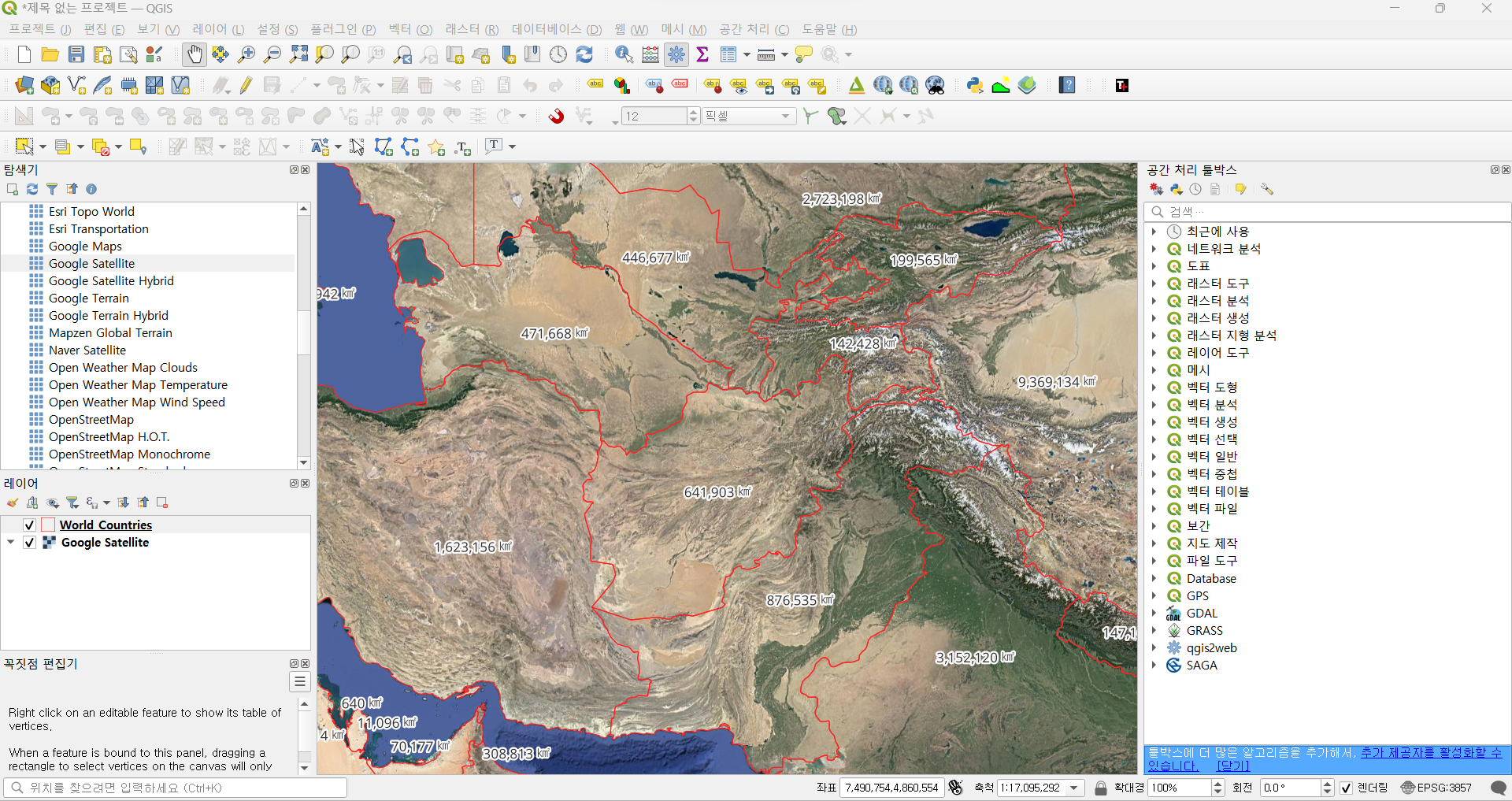1512x801 pixels.
Task: Increase the snapping tolerance stepper
Action: pyautogui.click(x=693, y=112)
